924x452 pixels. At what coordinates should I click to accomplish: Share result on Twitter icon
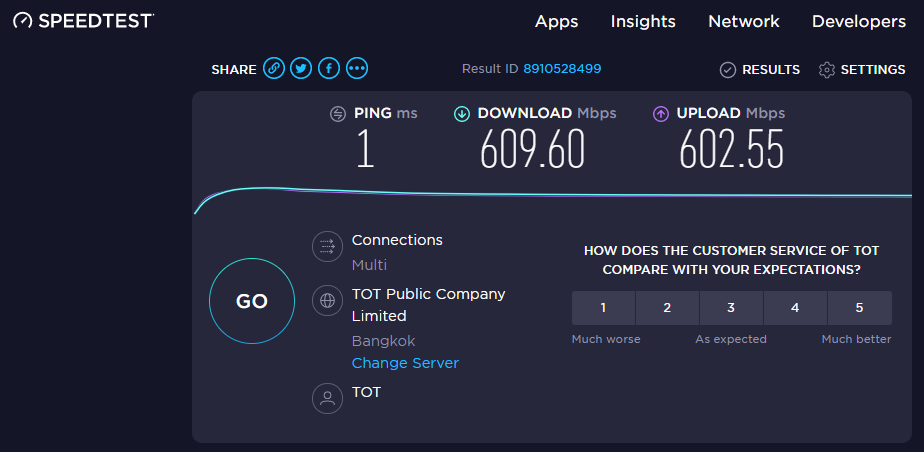(301, 69)
